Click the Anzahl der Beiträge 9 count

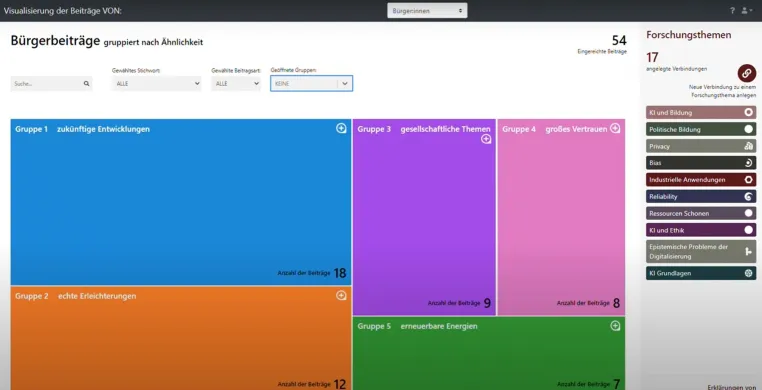pyautogui.click(x=459, y=303)
